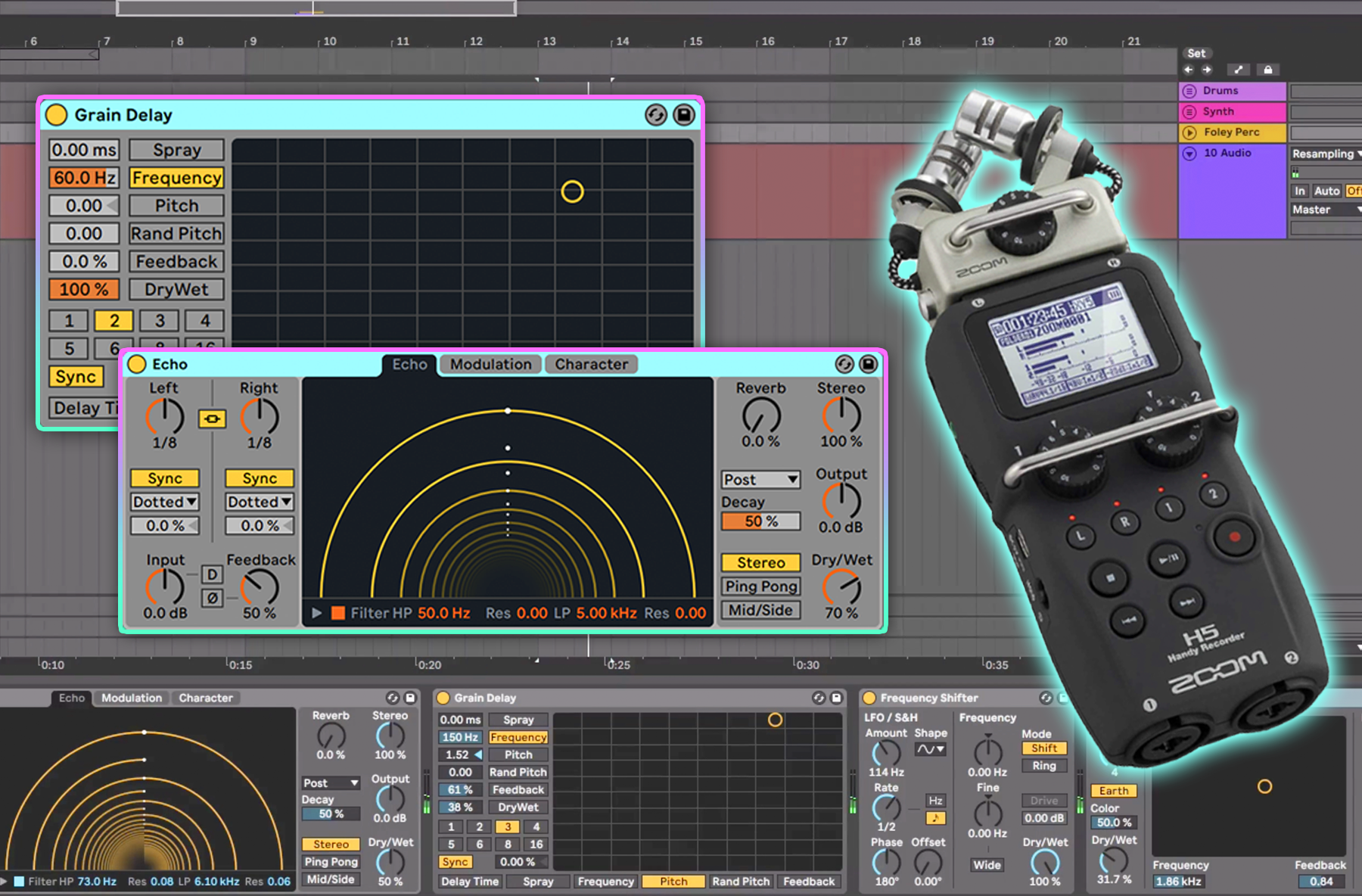
Task: Enable Sync on the Echo Right delay
Action: 258,478
